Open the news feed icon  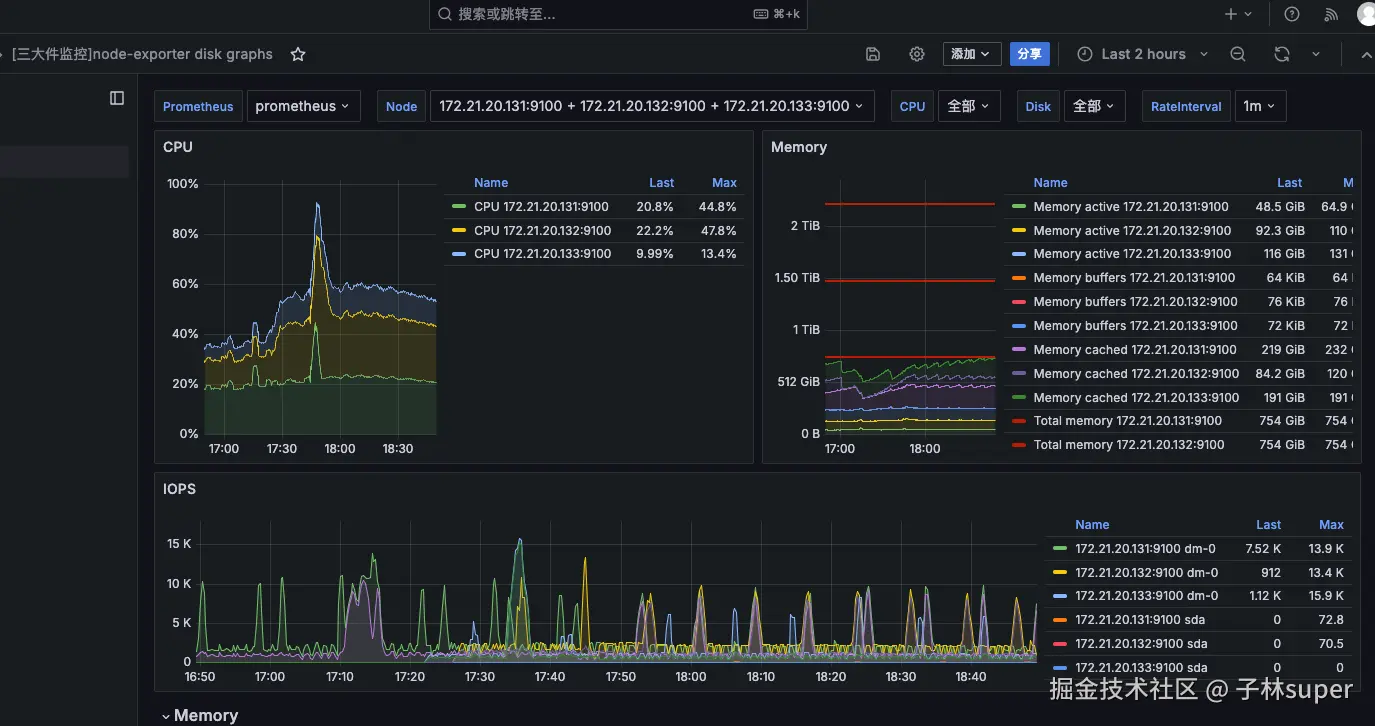pos(1331,14)
